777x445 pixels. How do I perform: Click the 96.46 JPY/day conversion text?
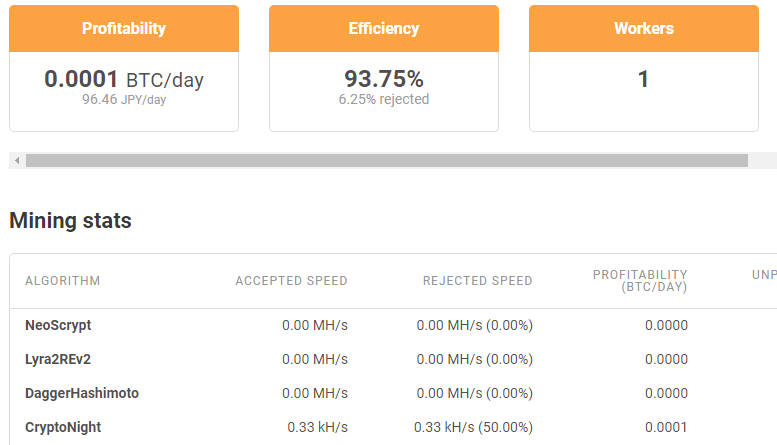(x=124, y=100)
